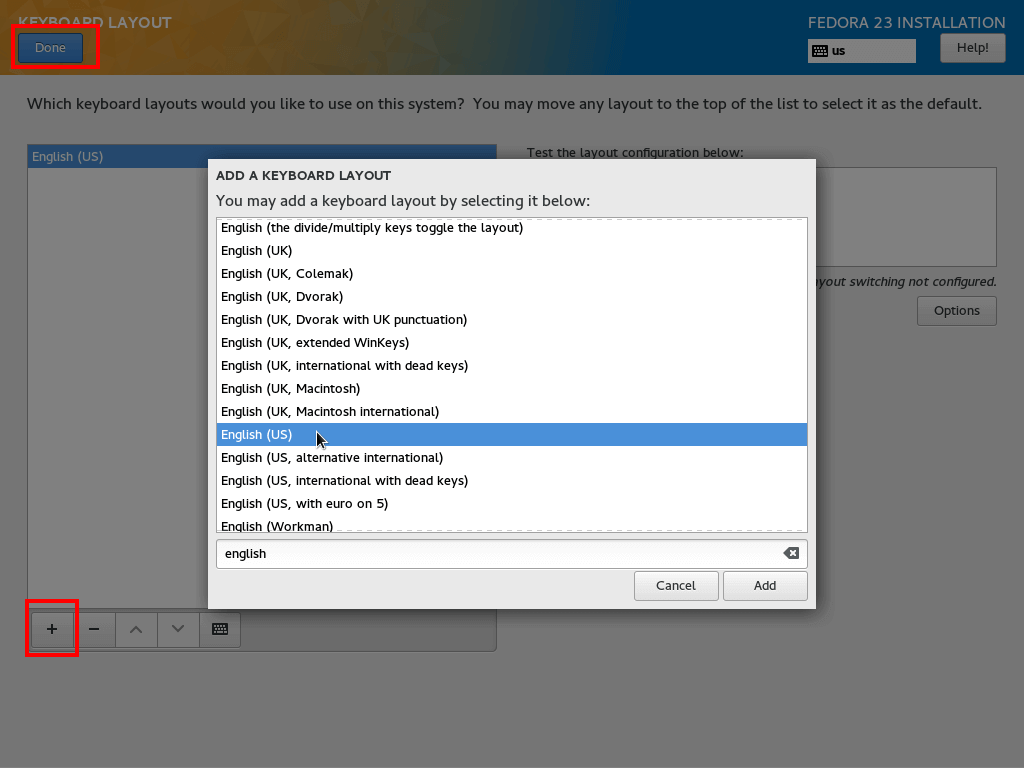This screenshot has height=768, width=1024.
Task: Click Done to finish keyboard layout
Action: (x=50, y=47)
